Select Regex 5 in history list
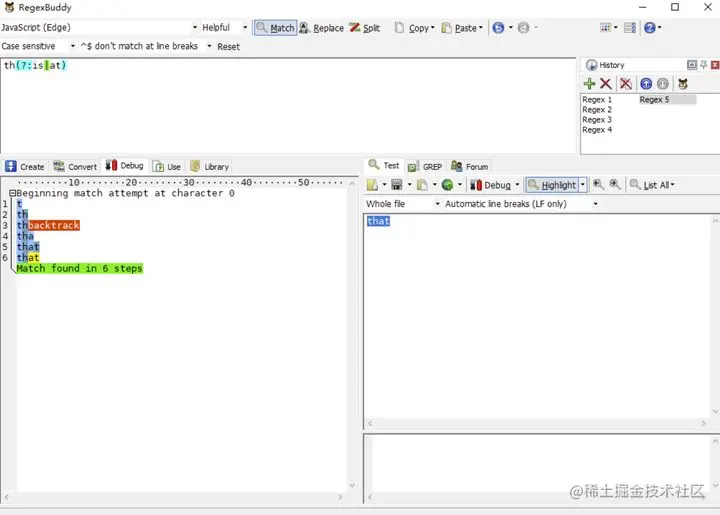This screenshot has height=515, width=720. (x=667, y=100)
